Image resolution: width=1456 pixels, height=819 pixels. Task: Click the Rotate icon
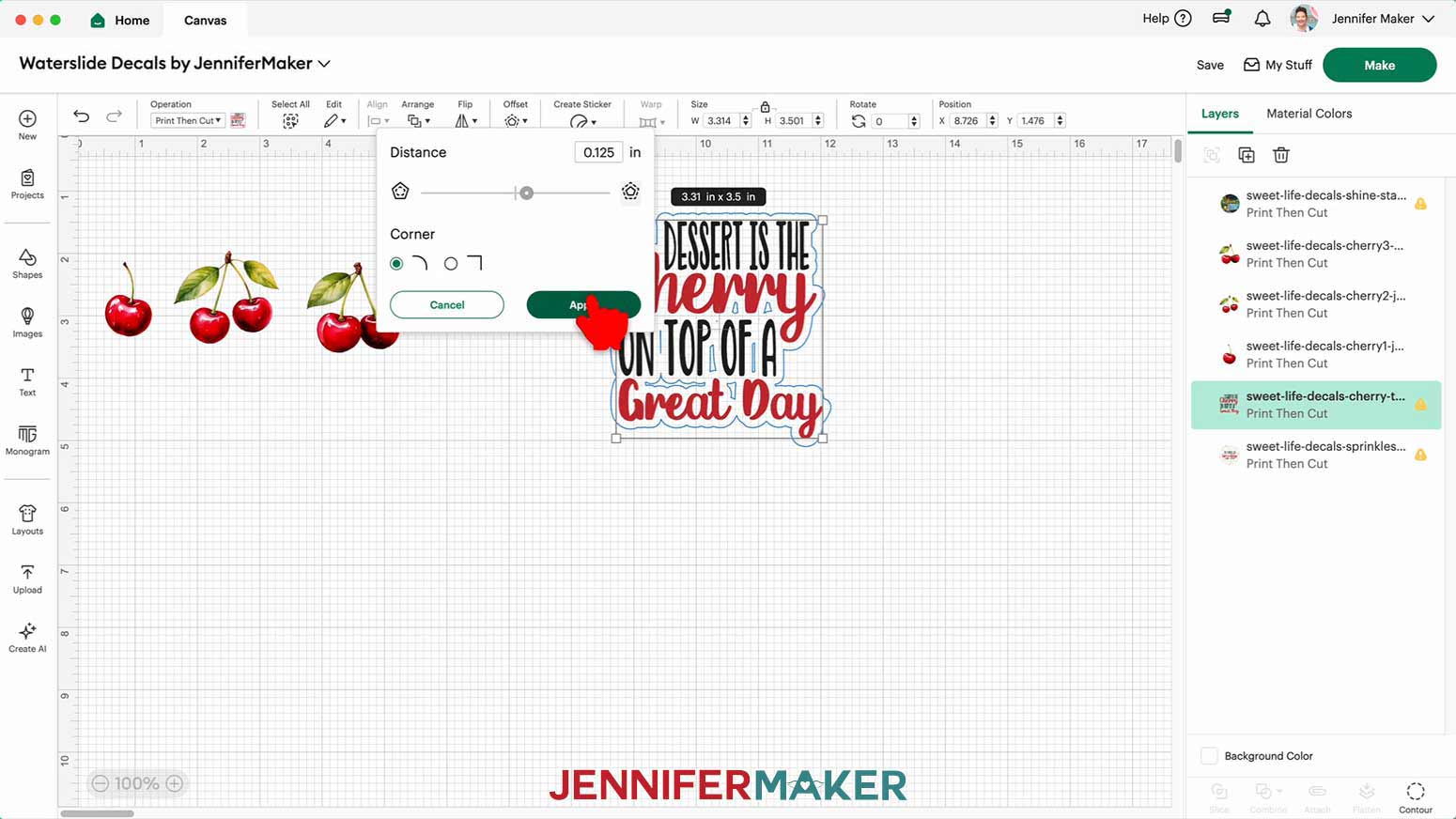(x=859, y=121)
